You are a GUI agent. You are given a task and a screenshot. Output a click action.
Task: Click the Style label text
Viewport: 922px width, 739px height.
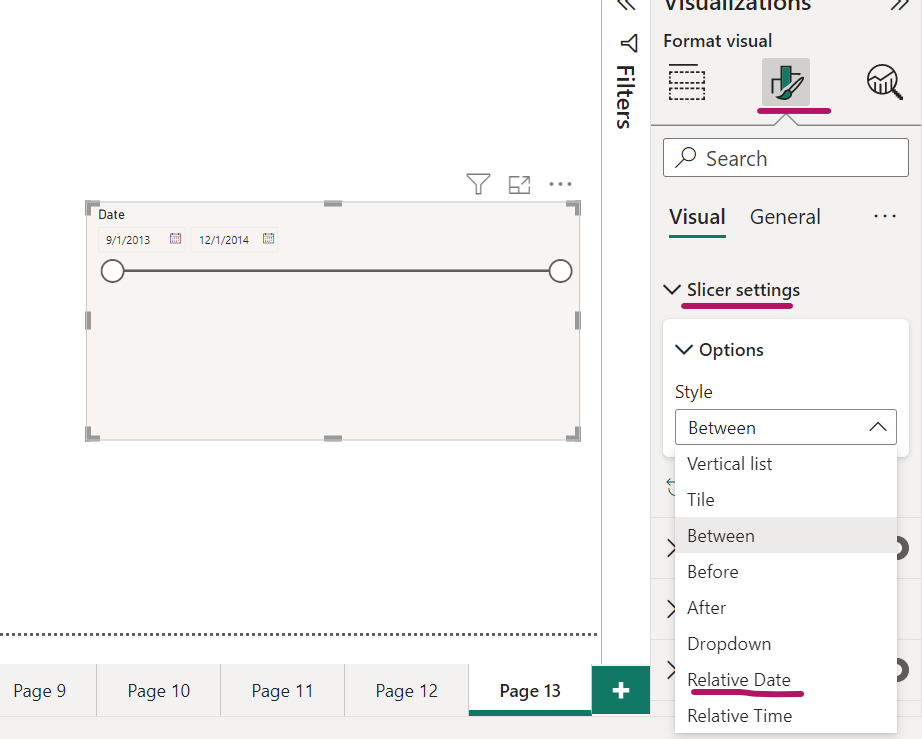[693, 392]
